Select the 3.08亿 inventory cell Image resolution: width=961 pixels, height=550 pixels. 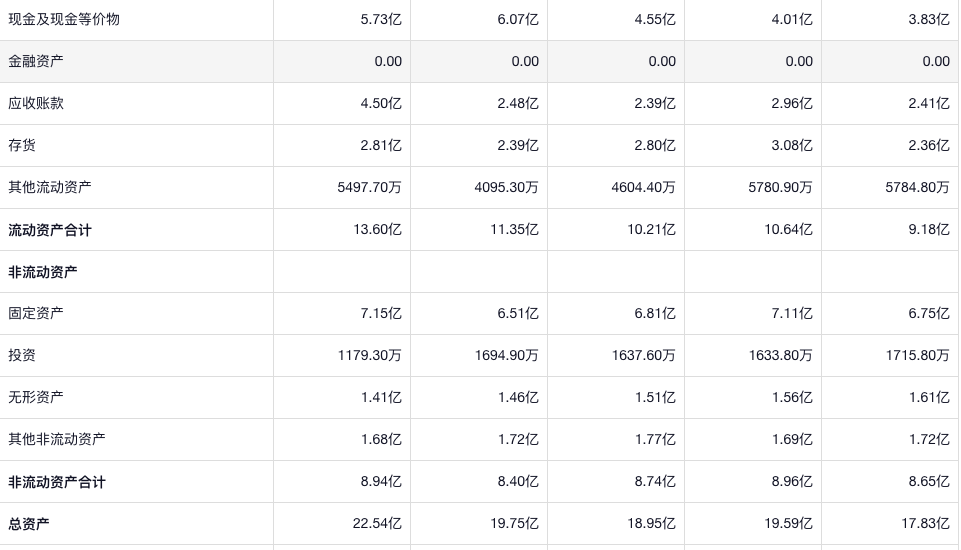(x=792, y=145)
